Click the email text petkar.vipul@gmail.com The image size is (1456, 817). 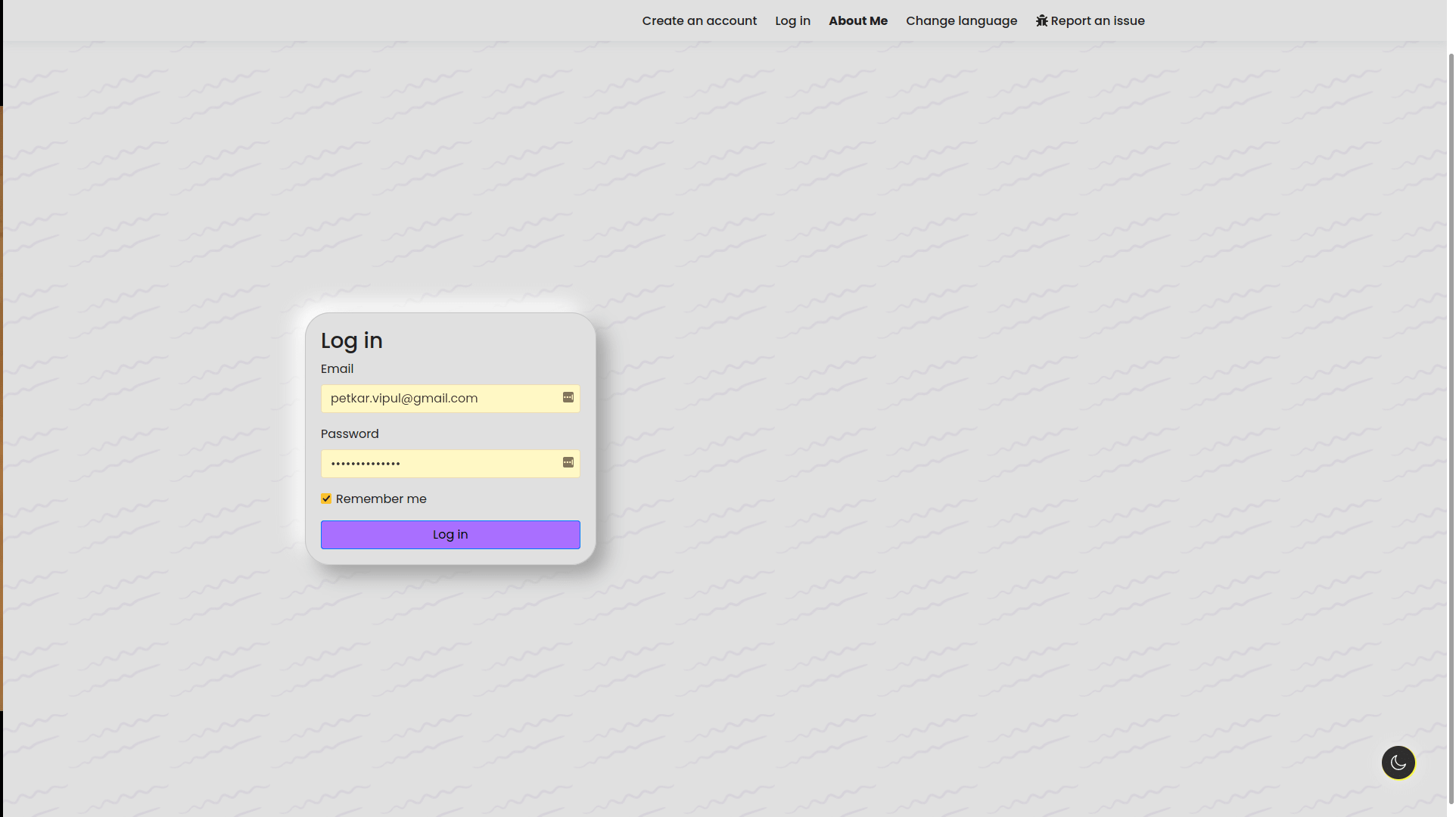pyautogui.click(x=404, y=399)
